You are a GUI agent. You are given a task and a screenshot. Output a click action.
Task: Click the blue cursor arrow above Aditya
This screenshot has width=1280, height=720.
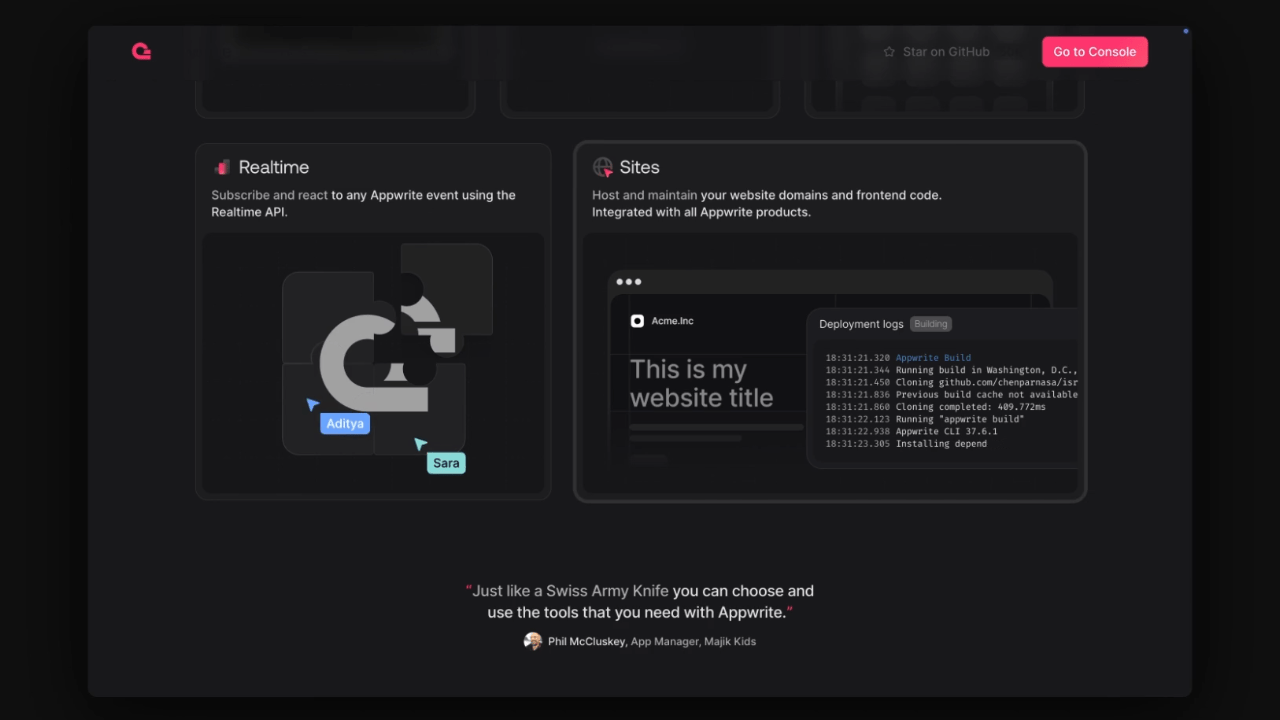pos(313,404)
